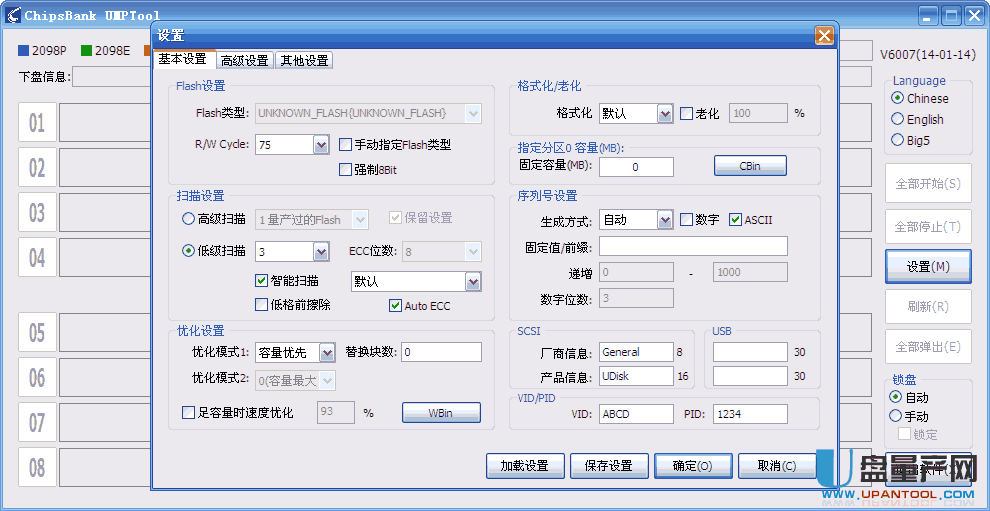The height and width of the screenshot is (511, 990).
Task: Switch to the 其他设置 tab
Action: pos(304,61)
